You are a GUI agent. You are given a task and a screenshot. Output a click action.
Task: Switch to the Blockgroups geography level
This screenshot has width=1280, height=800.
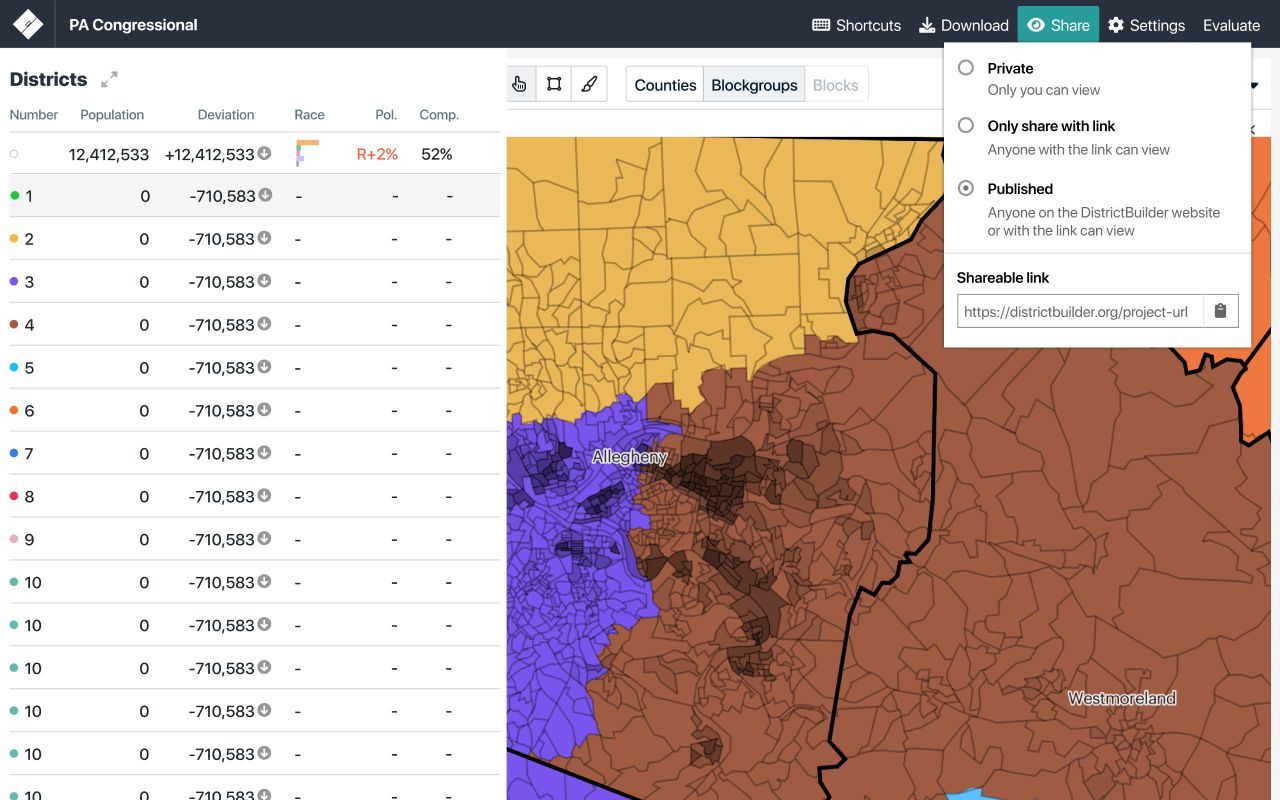[754, 84]
